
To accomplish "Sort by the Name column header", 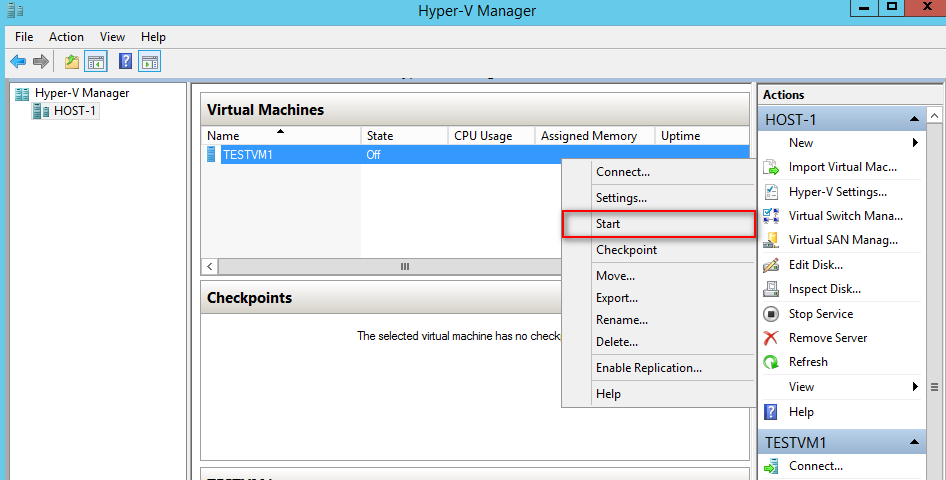I will [x=281, y=136].
